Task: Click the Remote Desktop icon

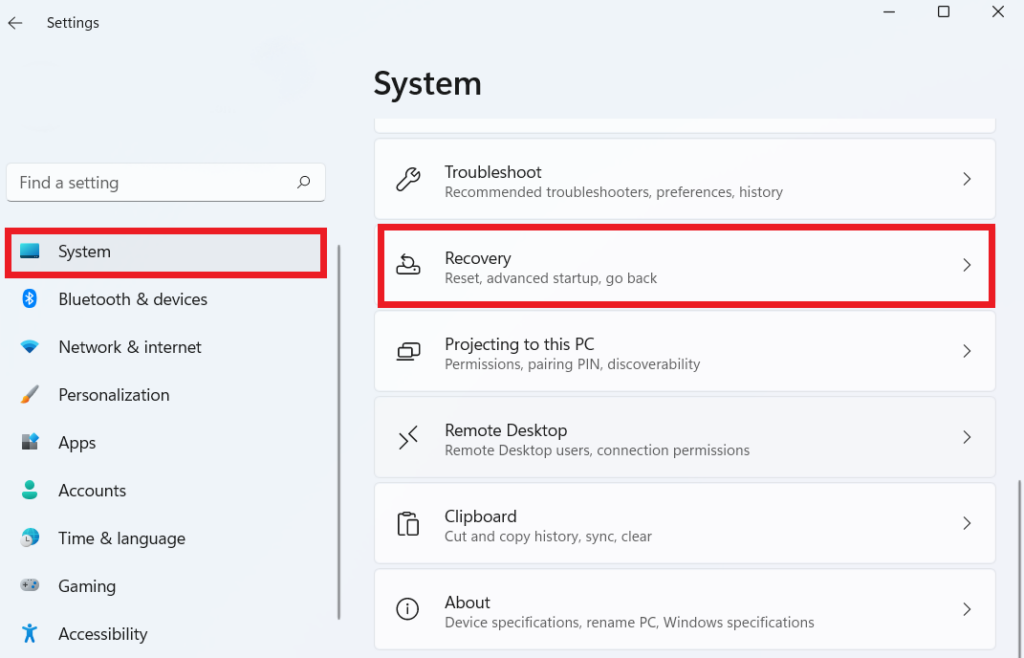Action: [x=408, y=437]
